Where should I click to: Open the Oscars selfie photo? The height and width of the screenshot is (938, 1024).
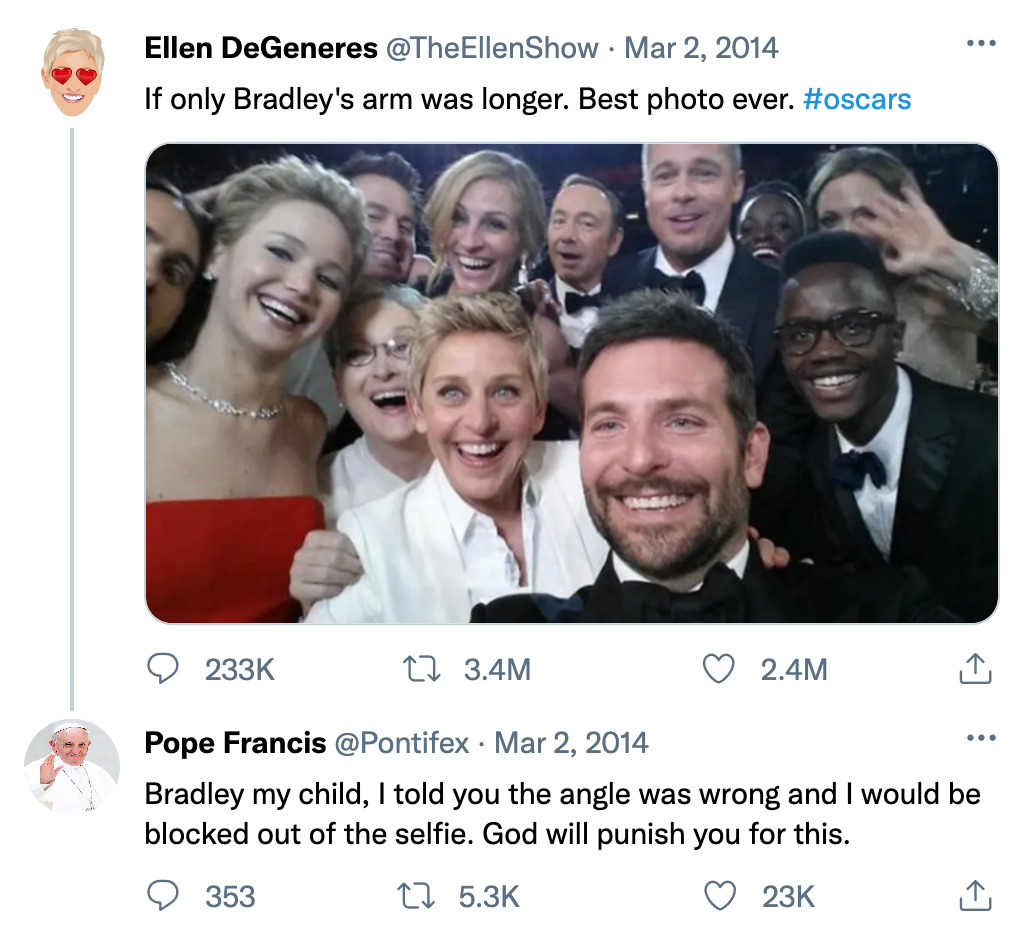point(571,383)
